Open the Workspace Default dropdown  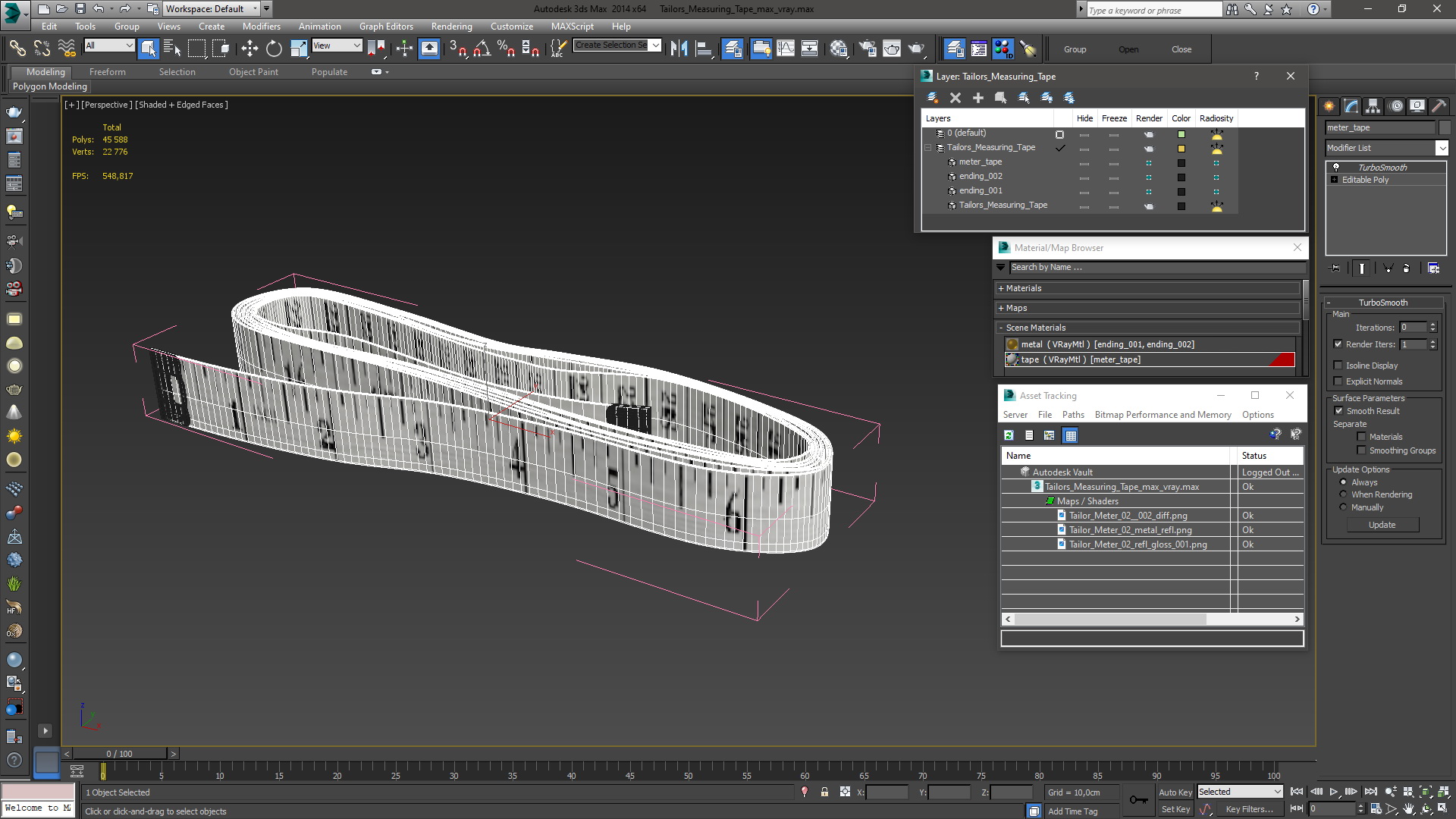[x=212, y=9]
